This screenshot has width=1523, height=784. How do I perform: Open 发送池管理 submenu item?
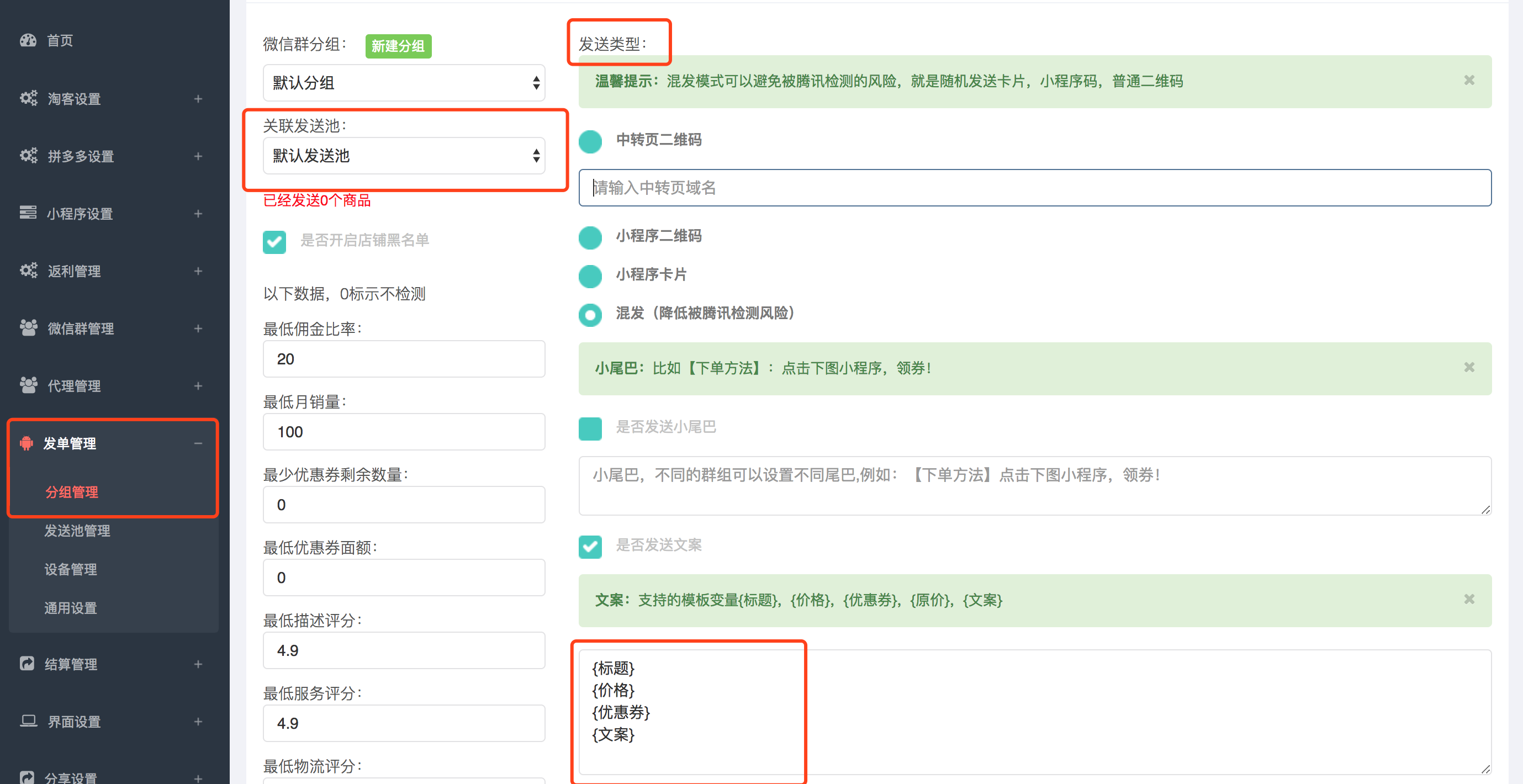coord(77,531)
